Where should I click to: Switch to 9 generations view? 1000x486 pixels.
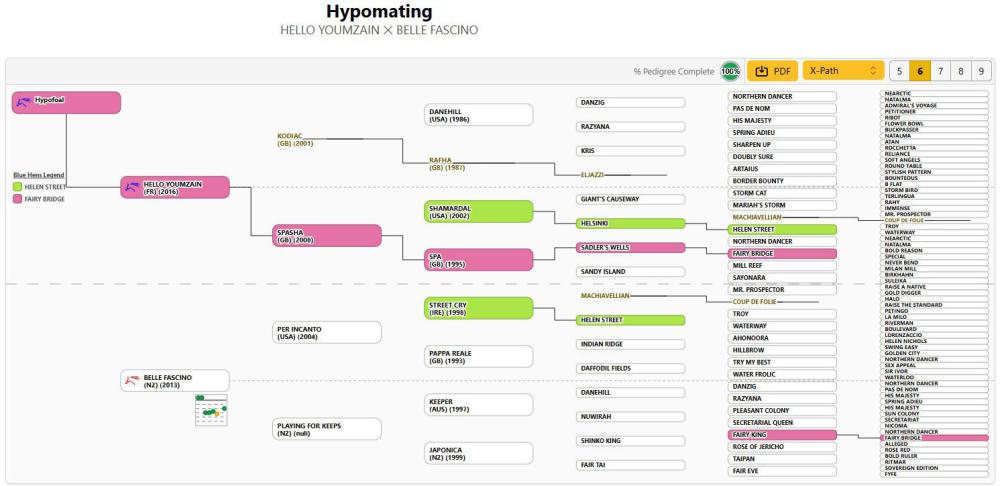982,71
